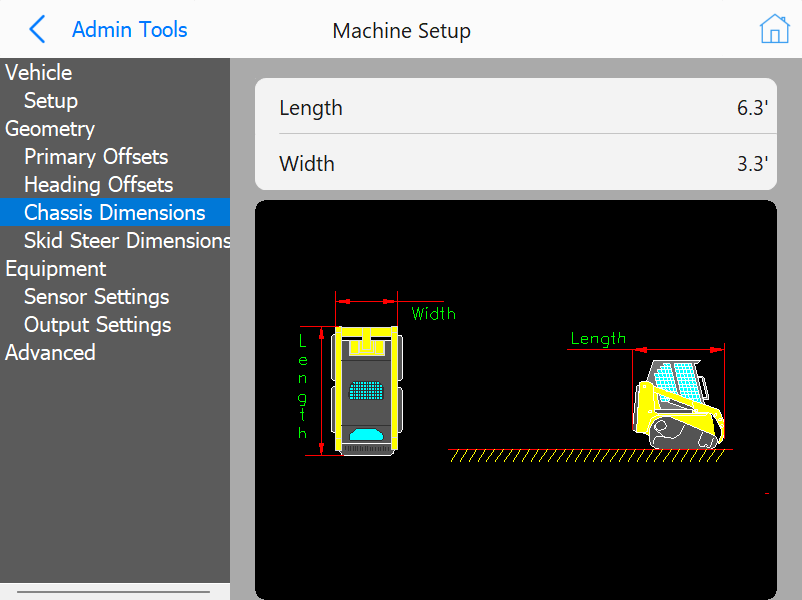Return to Admin Tools

pyautogui.click(x=129, y=30)
